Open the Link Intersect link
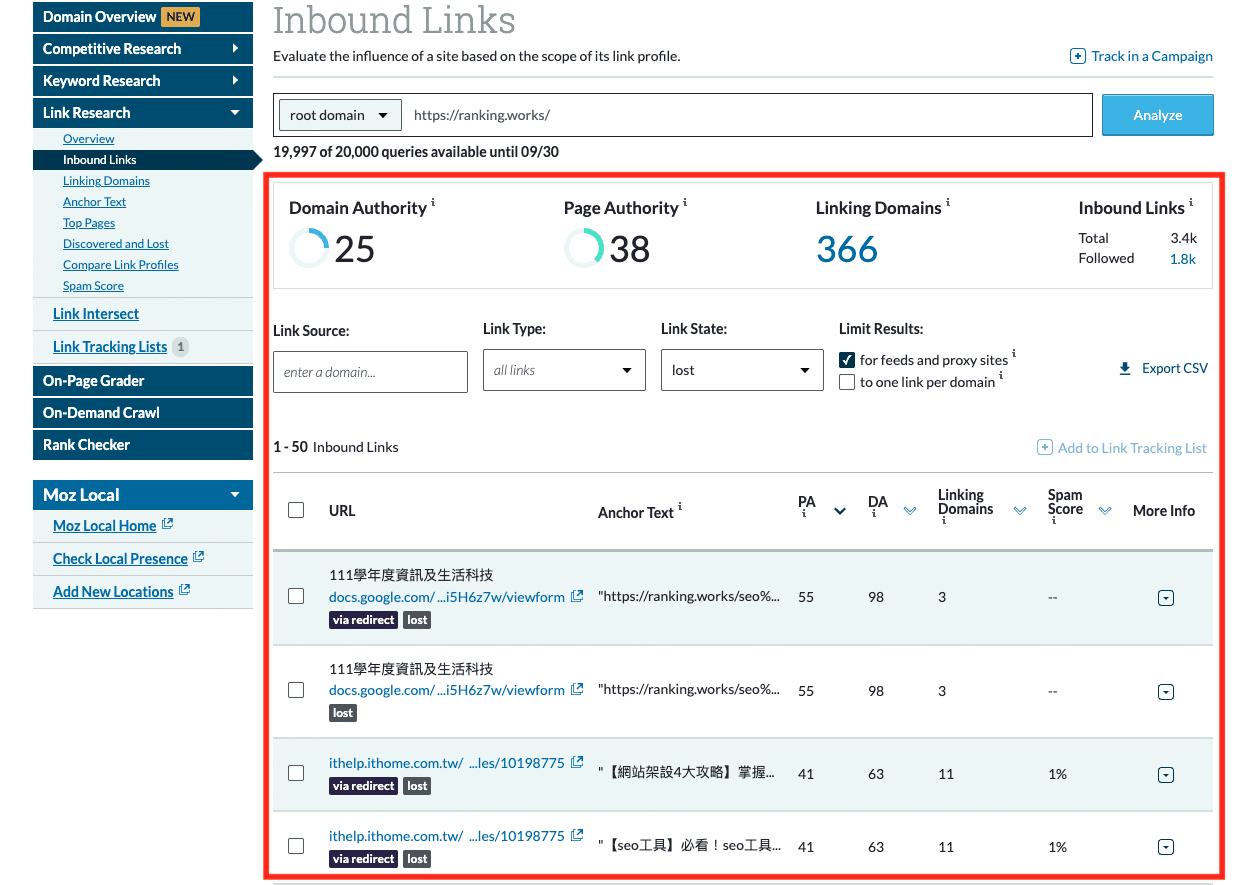 click(96, 314)
